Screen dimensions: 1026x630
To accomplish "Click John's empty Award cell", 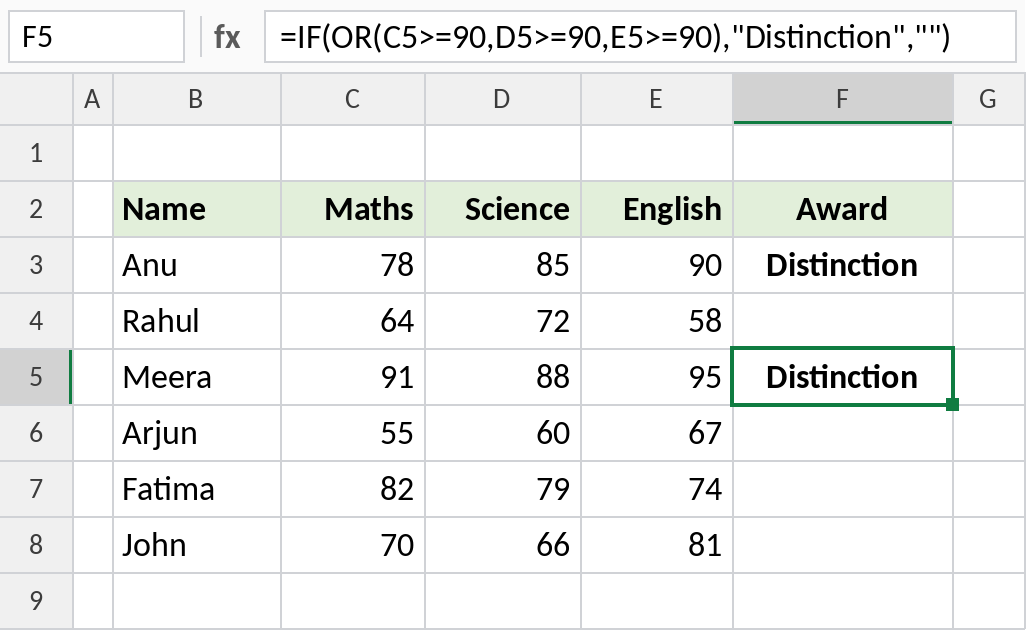I will [843, 545].
